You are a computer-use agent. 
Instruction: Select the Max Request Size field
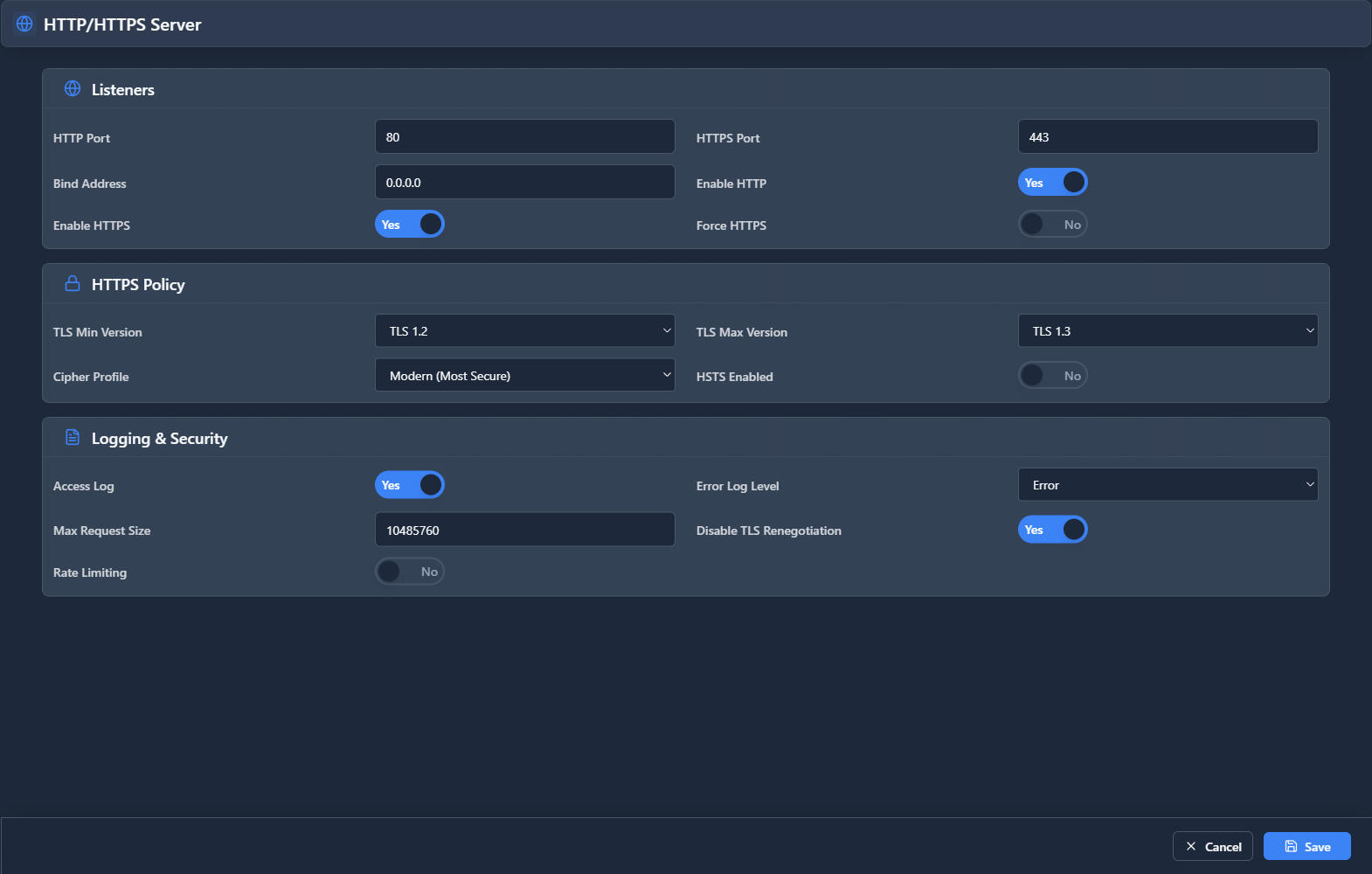click(x=524, y=531)
